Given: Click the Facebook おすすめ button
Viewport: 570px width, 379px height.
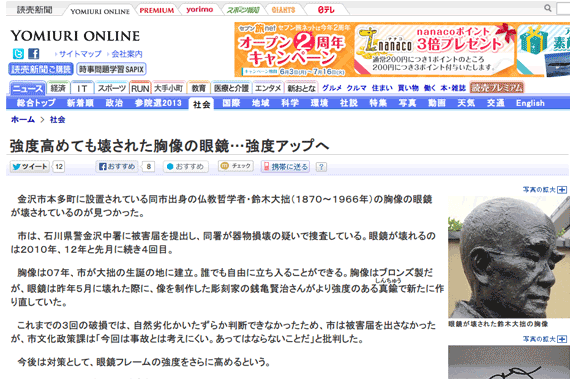Looking at the screenshot, I should click(x=117, y=166).
